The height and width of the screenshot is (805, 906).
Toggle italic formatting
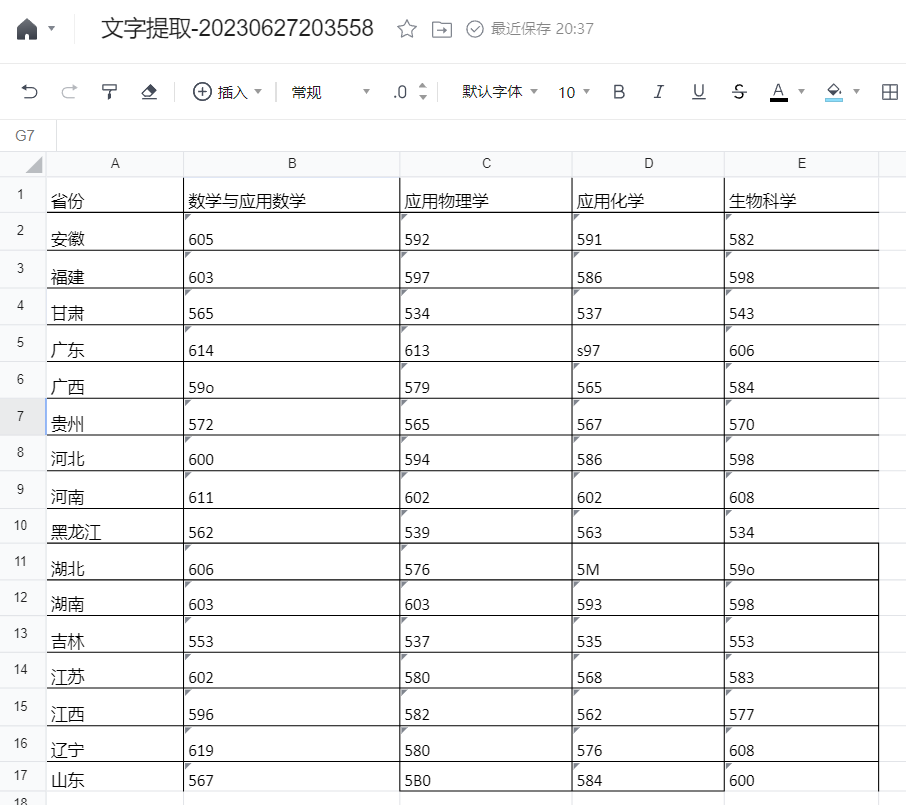pos(658,92)
